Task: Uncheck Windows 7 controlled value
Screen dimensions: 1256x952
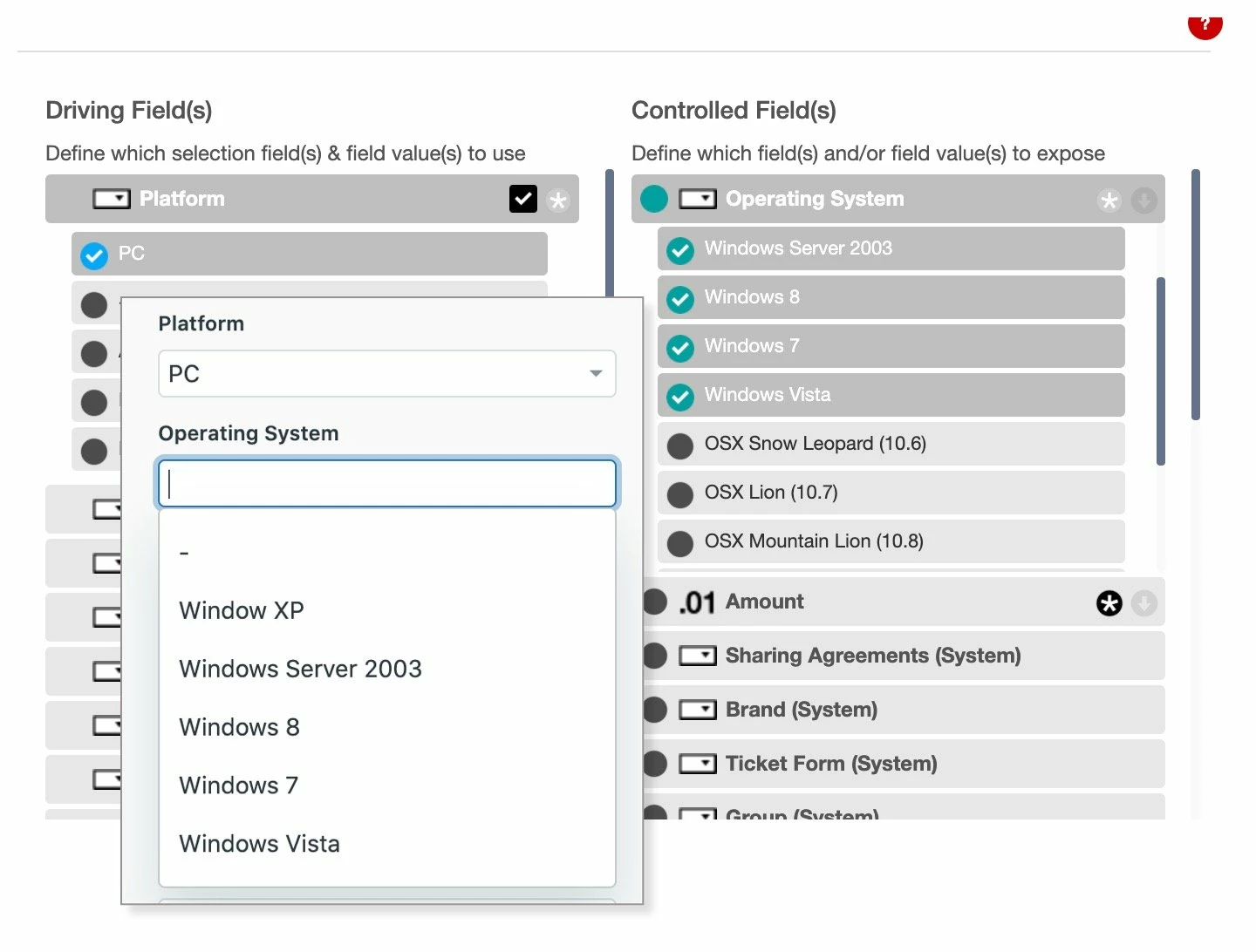Action: coord(680,348)
